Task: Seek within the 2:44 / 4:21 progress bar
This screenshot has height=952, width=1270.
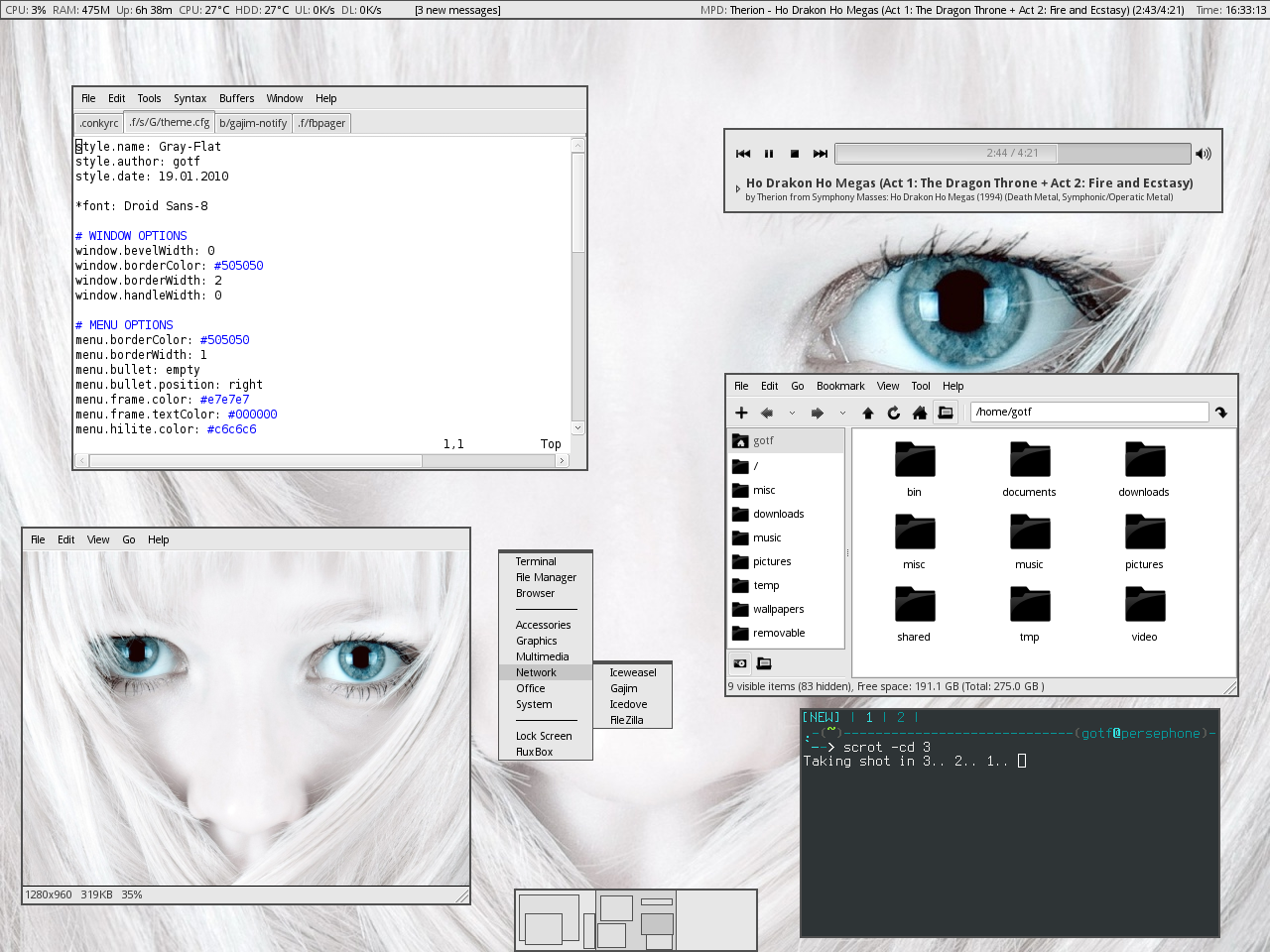Action: click(1013, 153)
